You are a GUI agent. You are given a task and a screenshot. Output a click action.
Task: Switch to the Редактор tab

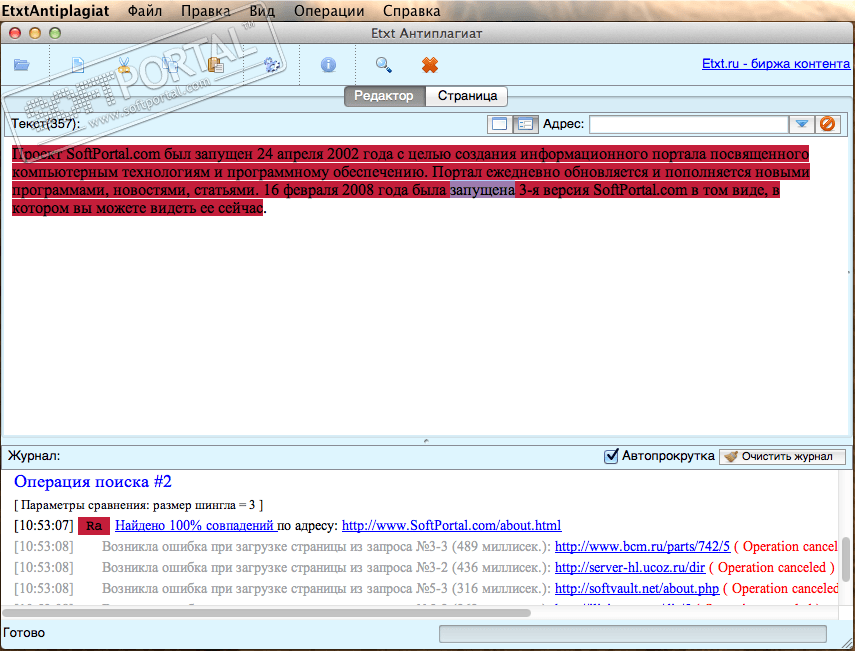coord(384,96)
